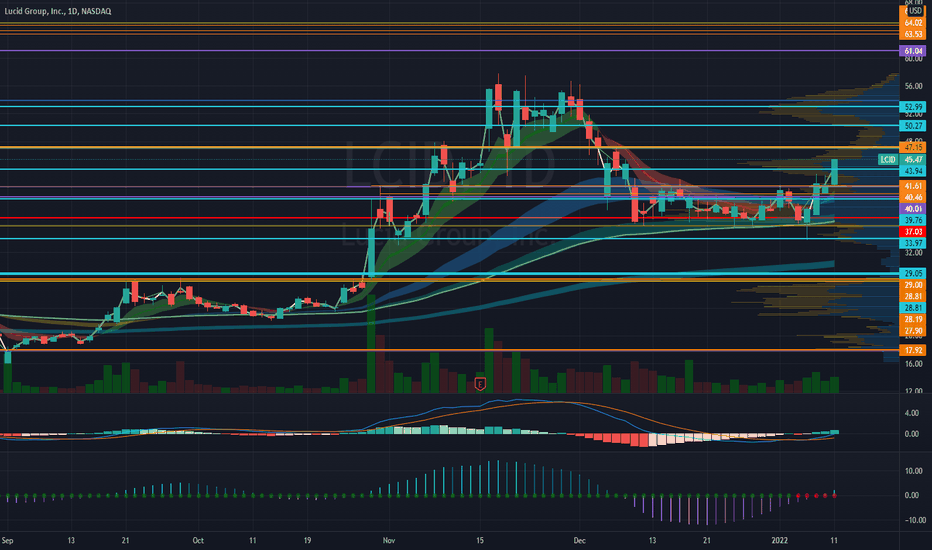Select the orange 28.19 price level label

pos(913,319)
